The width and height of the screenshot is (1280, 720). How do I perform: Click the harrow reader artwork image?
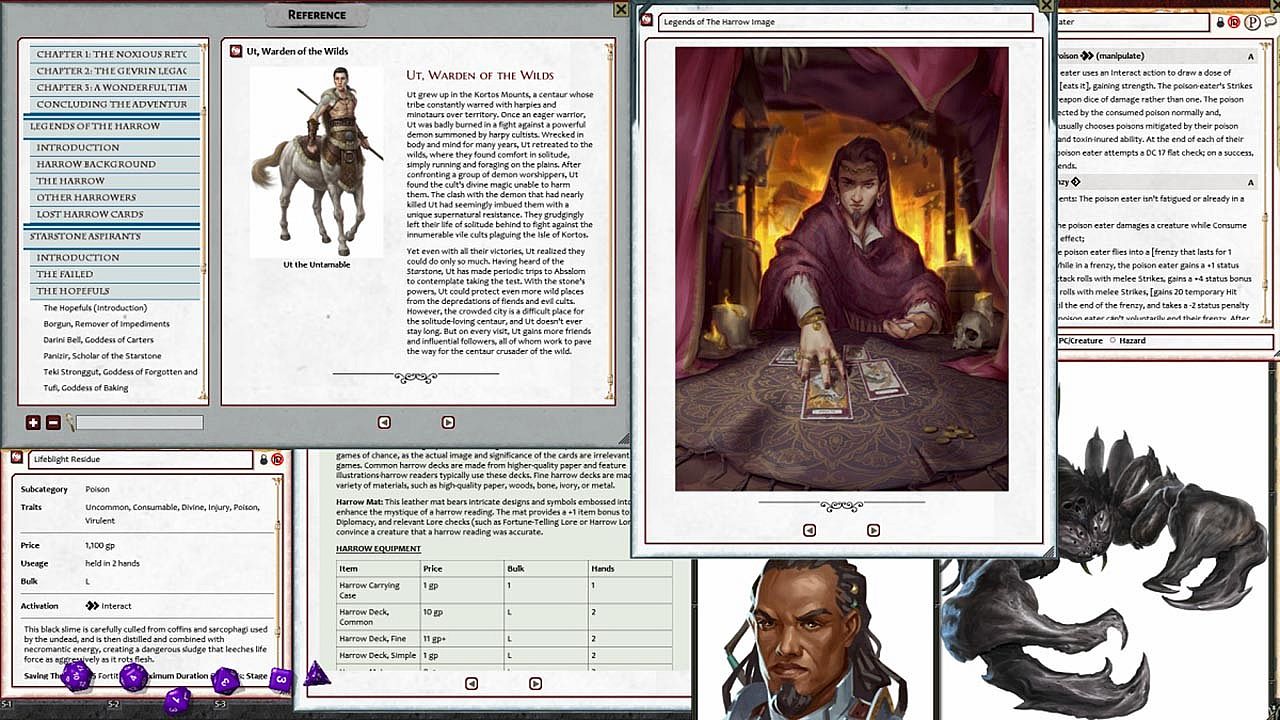pos(841,269)
